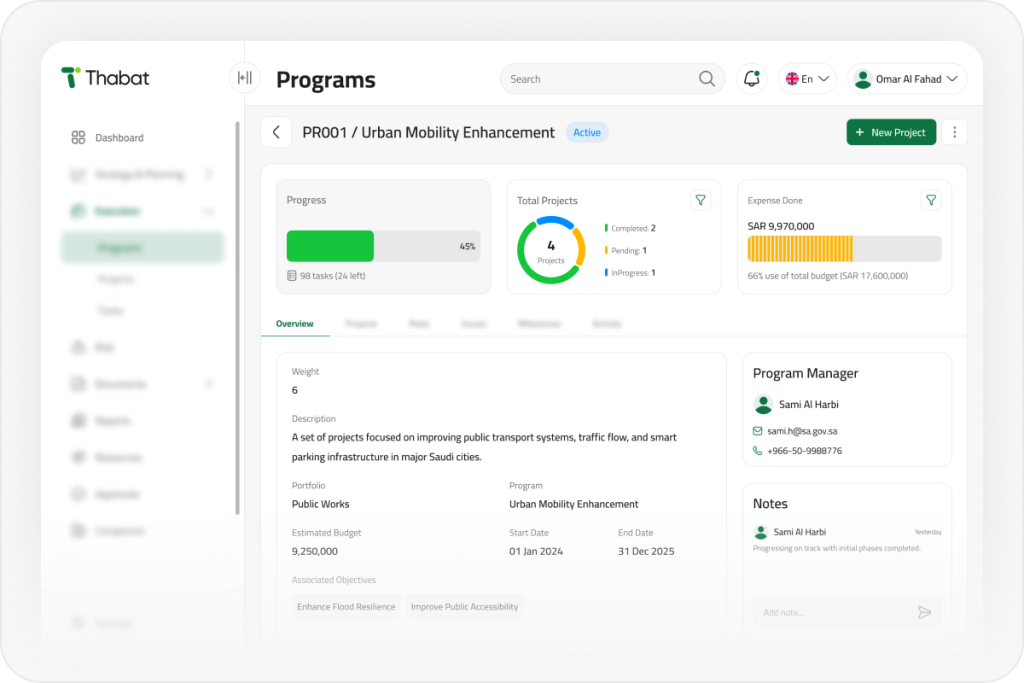
Task: Collapse the sidebar with the toggle icon
Action: pyautogui.click(x=245, y=78)
